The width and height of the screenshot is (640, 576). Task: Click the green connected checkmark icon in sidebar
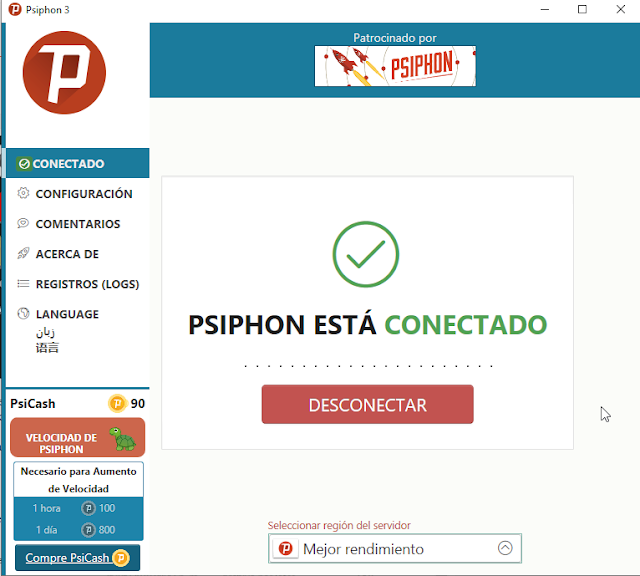pyautogui.click(x=24, y=164)
